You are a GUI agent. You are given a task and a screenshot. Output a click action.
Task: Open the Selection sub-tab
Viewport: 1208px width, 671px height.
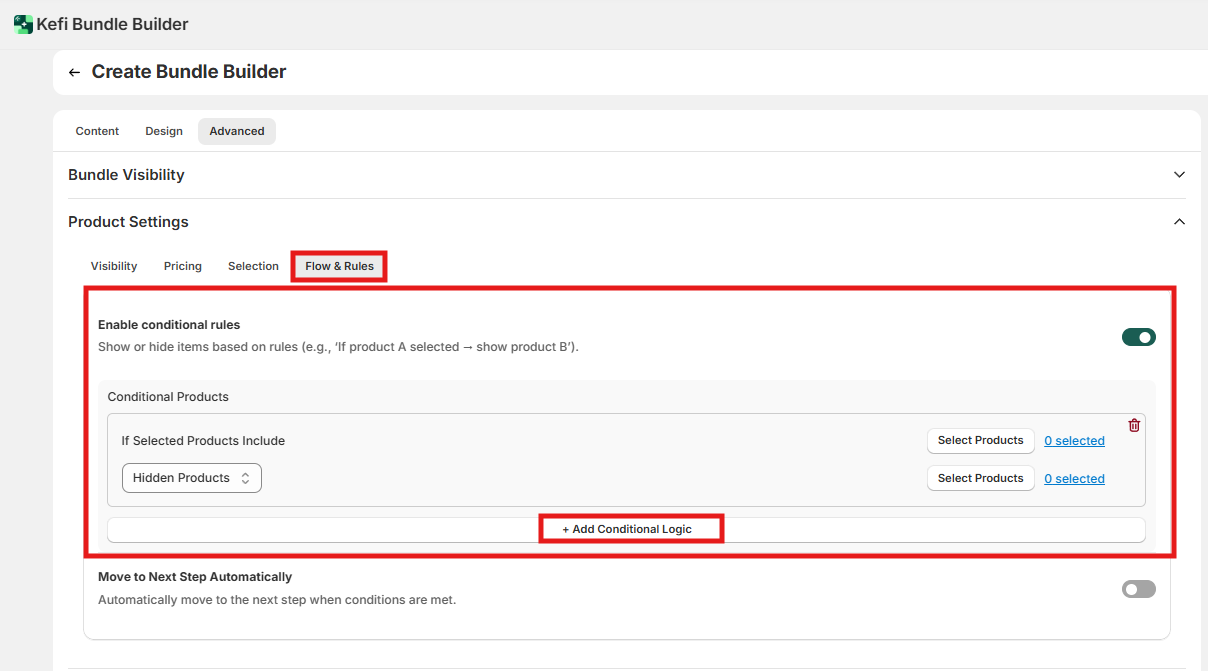point(253,266)
